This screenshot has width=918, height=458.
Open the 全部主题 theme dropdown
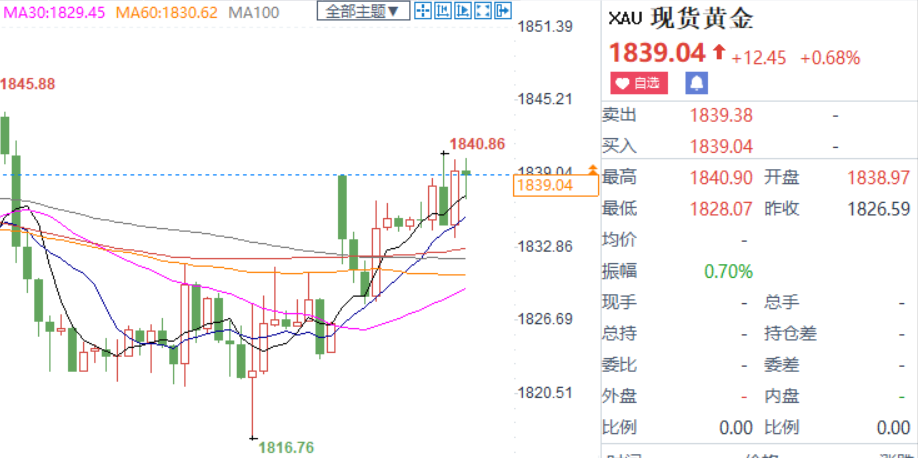click(363, 12)
